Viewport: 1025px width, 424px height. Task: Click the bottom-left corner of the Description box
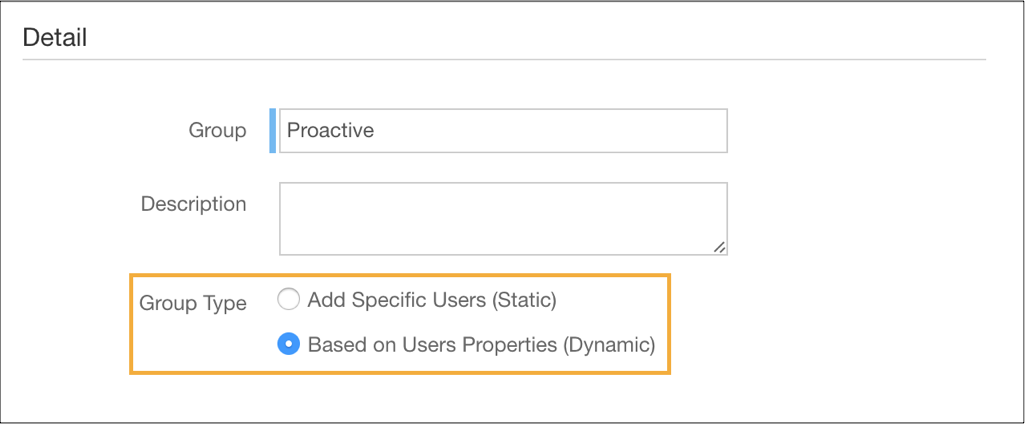click(x=281, y=253)
